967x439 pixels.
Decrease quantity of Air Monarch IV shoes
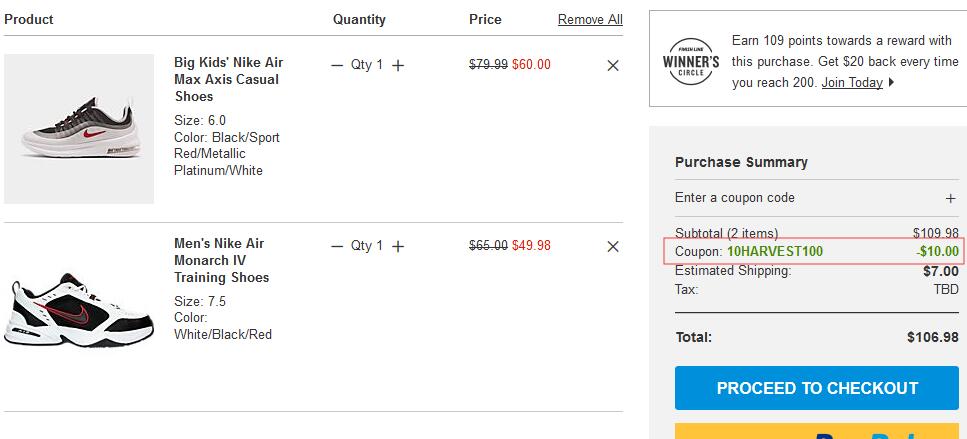(x=337, y=247)
